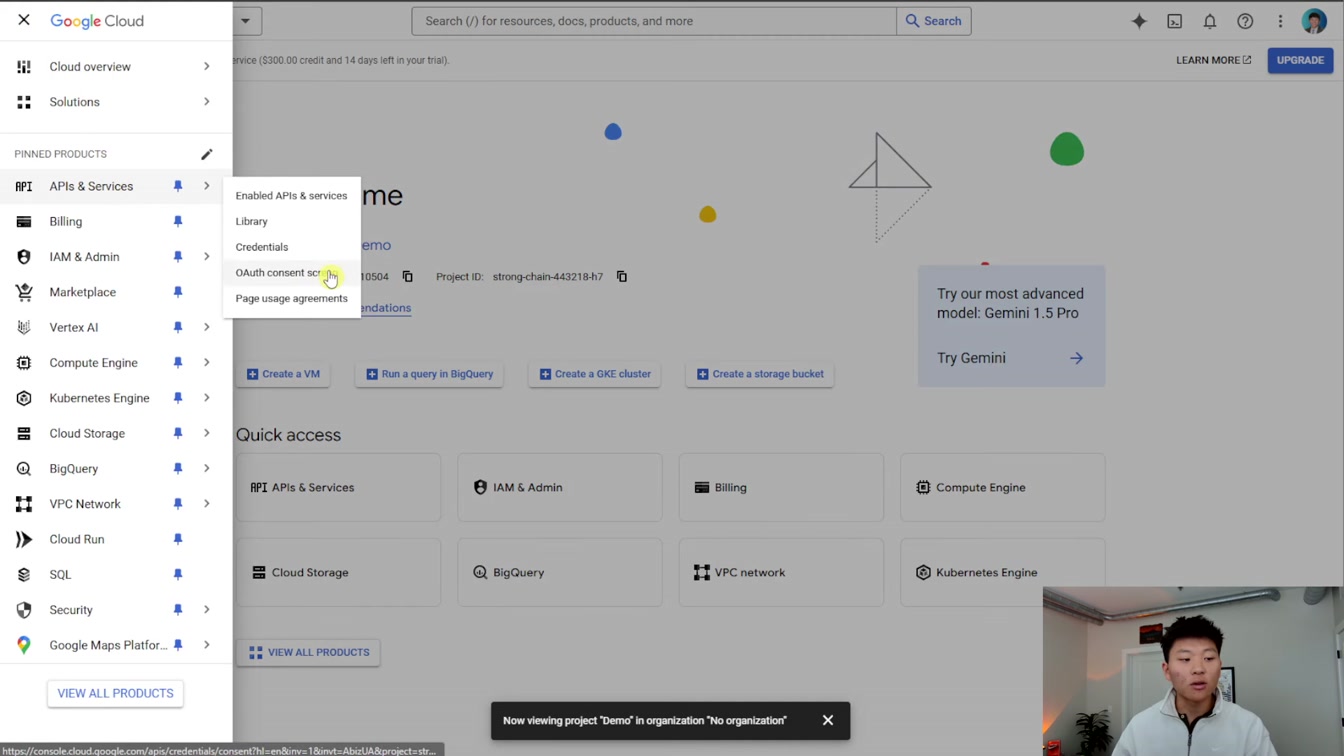Image resolution: width=1344 pixels, height=756 pixels.
Task: Click the Upgrade button
Action: tap(1300, 60)
